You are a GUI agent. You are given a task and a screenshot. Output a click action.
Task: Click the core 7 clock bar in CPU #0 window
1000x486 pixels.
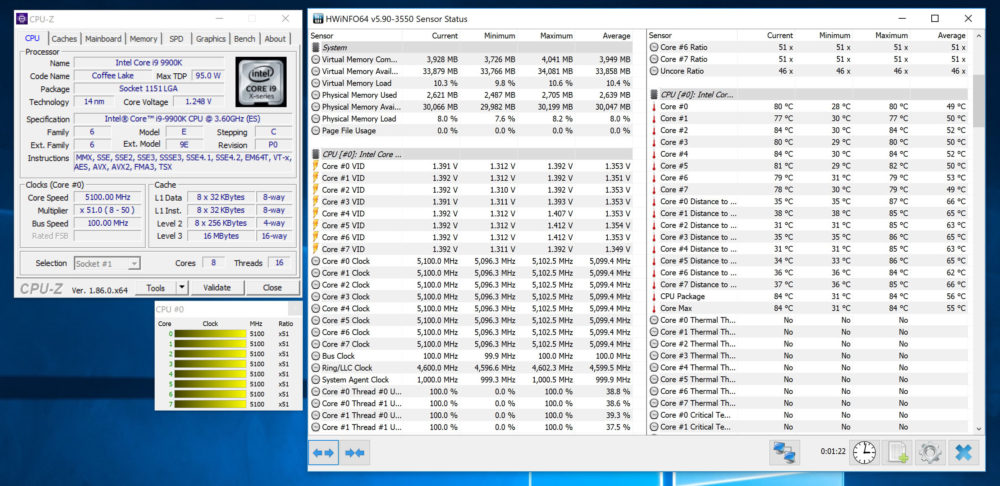coord(210,404)
